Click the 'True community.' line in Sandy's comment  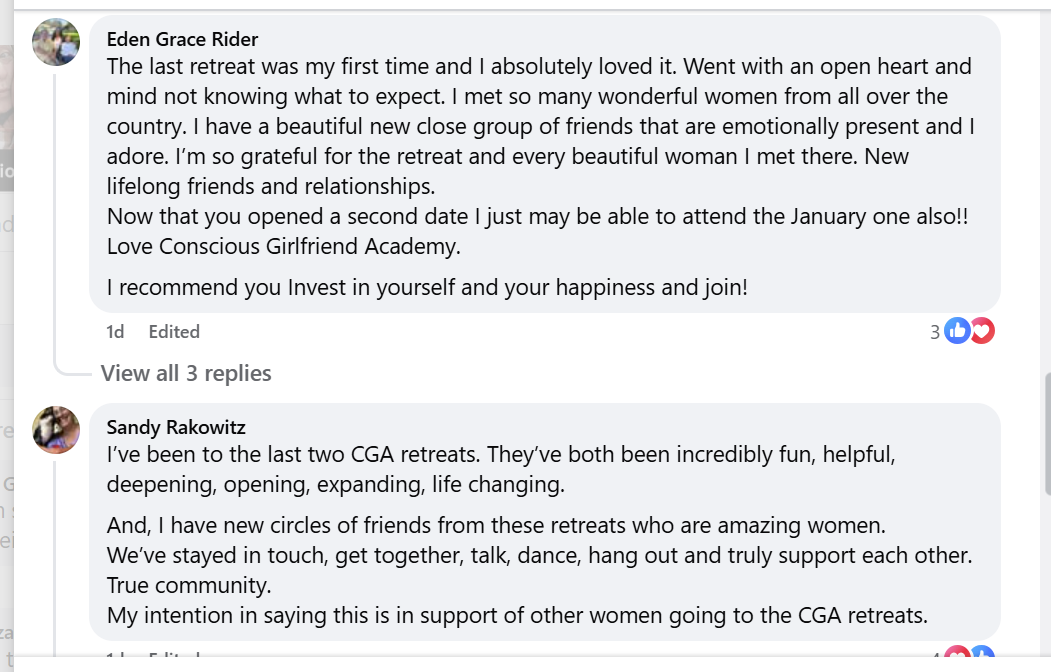pyautogui.click(x=189, y=585)
